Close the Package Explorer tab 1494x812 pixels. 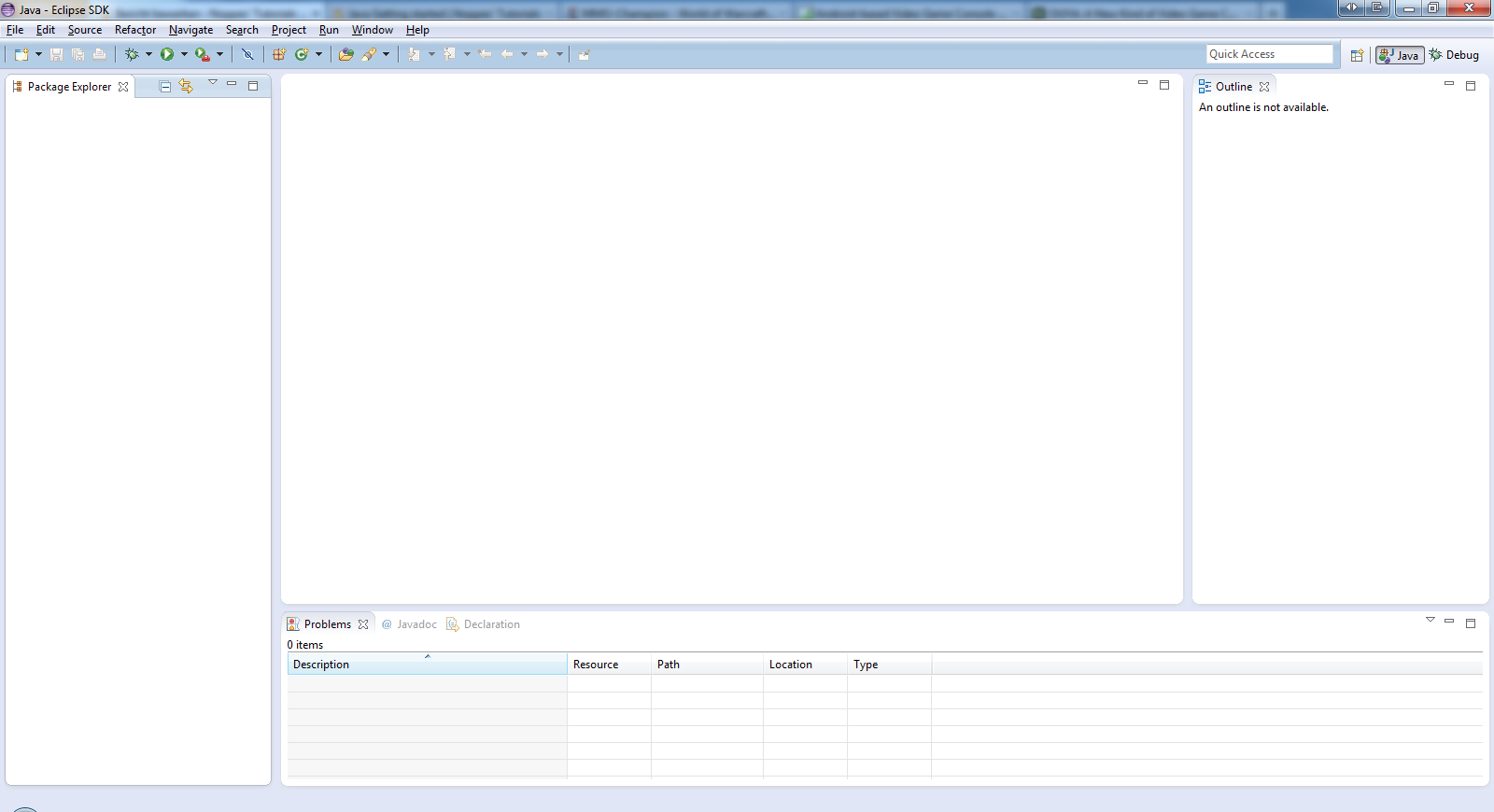(123, 87)
